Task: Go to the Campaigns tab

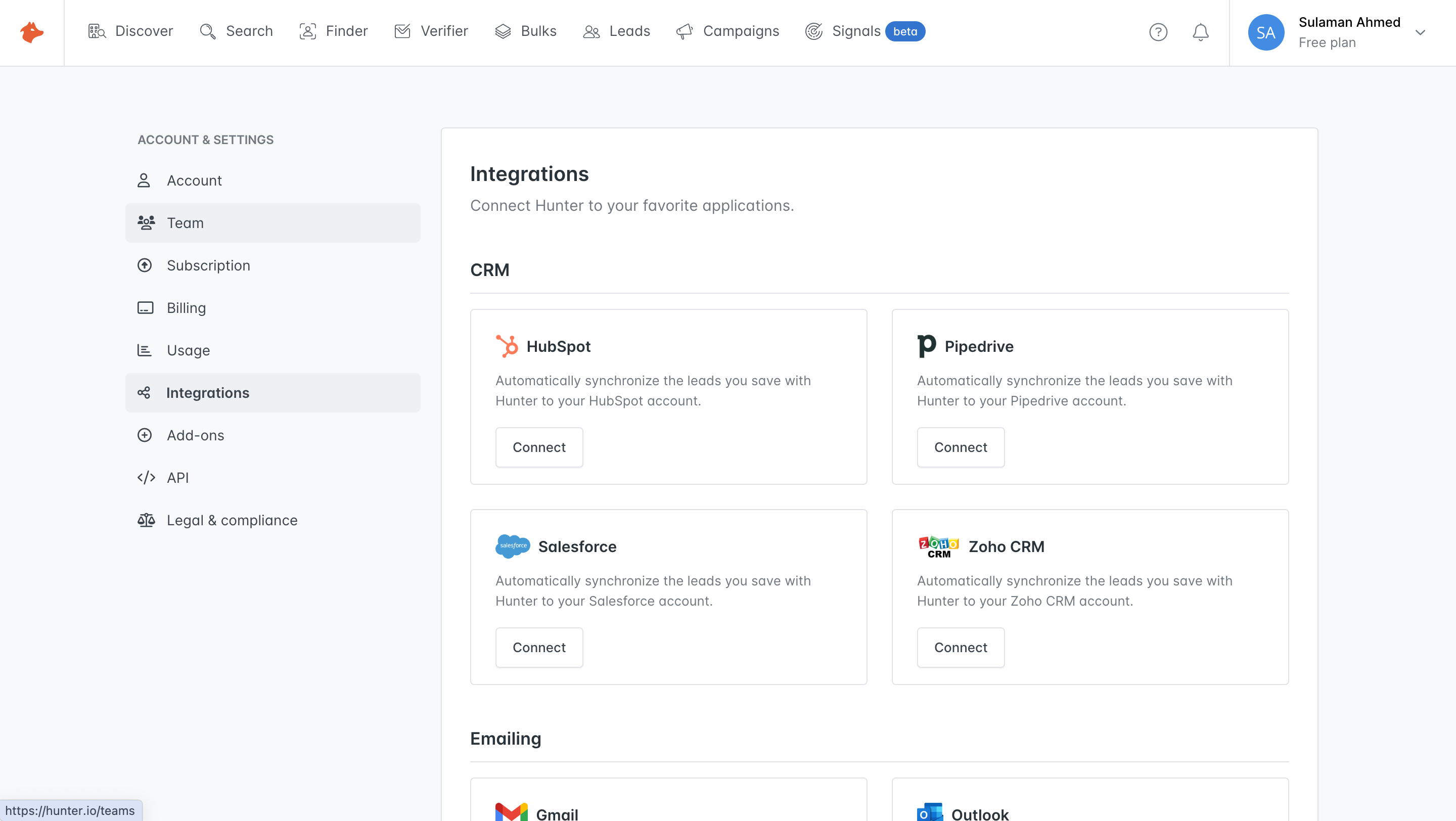Action: 727,31
